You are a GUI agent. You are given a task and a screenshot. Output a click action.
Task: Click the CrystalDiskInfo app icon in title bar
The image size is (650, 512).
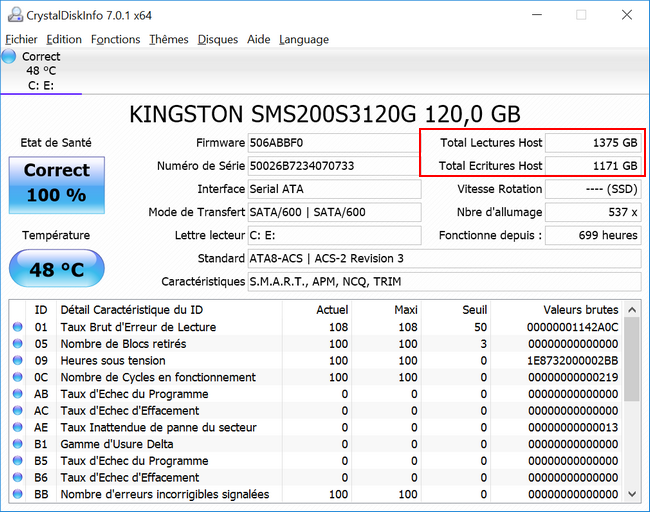(15, 15)
